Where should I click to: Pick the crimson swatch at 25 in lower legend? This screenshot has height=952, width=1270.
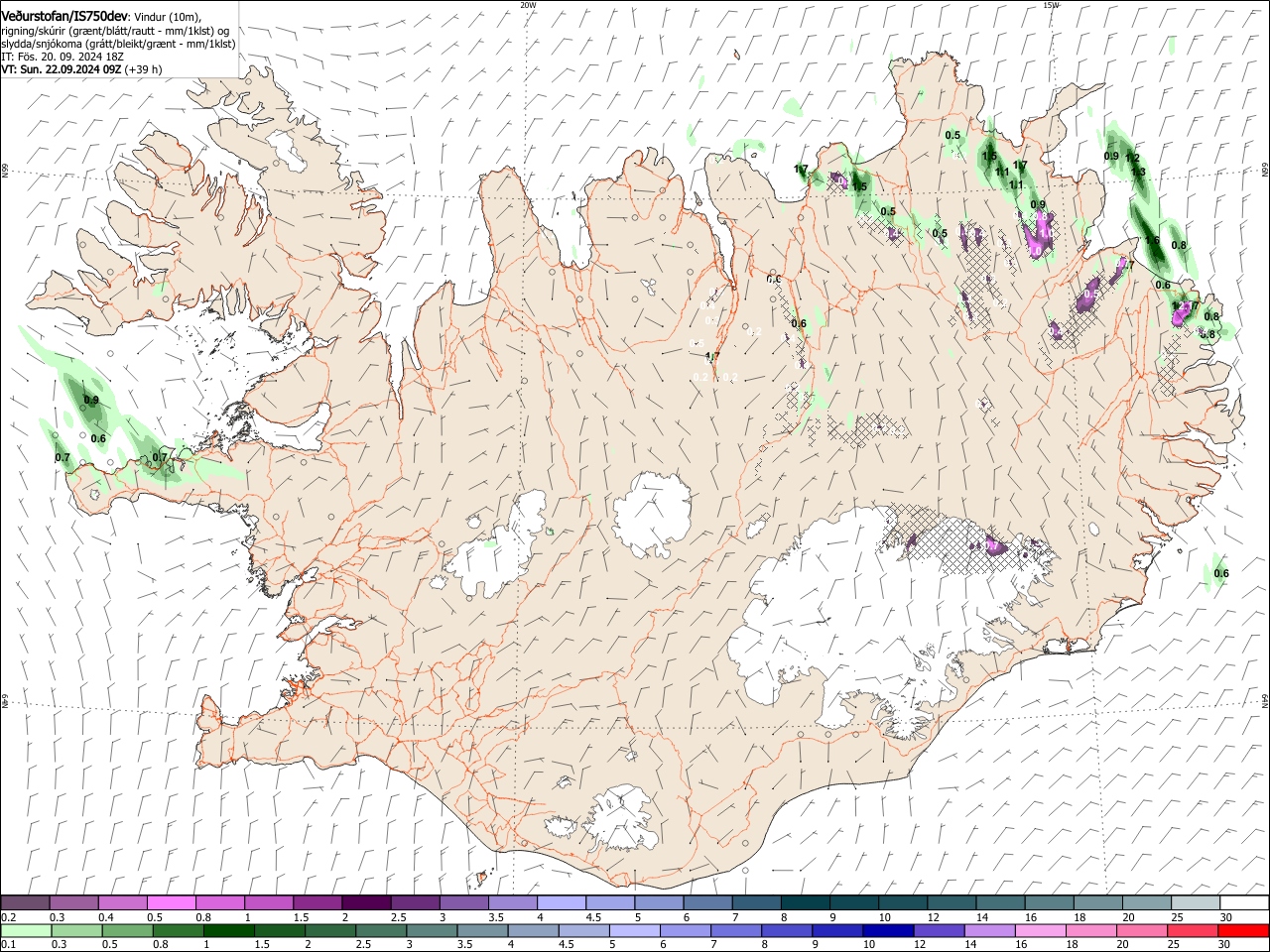coord(1193,931)
